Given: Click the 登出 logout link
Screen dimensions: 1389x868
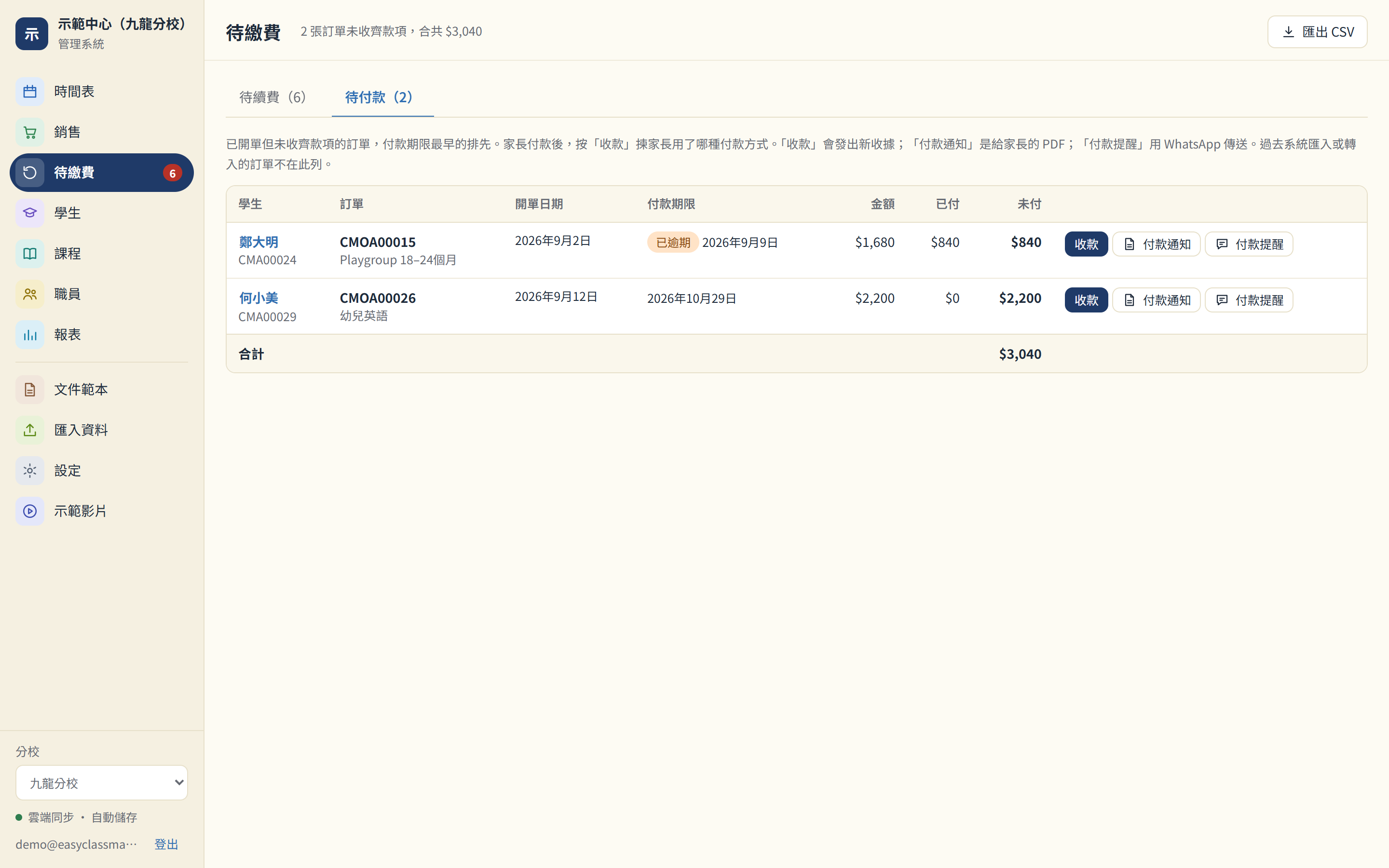Looking at the screenshot, I should click(x=166, y=844).
